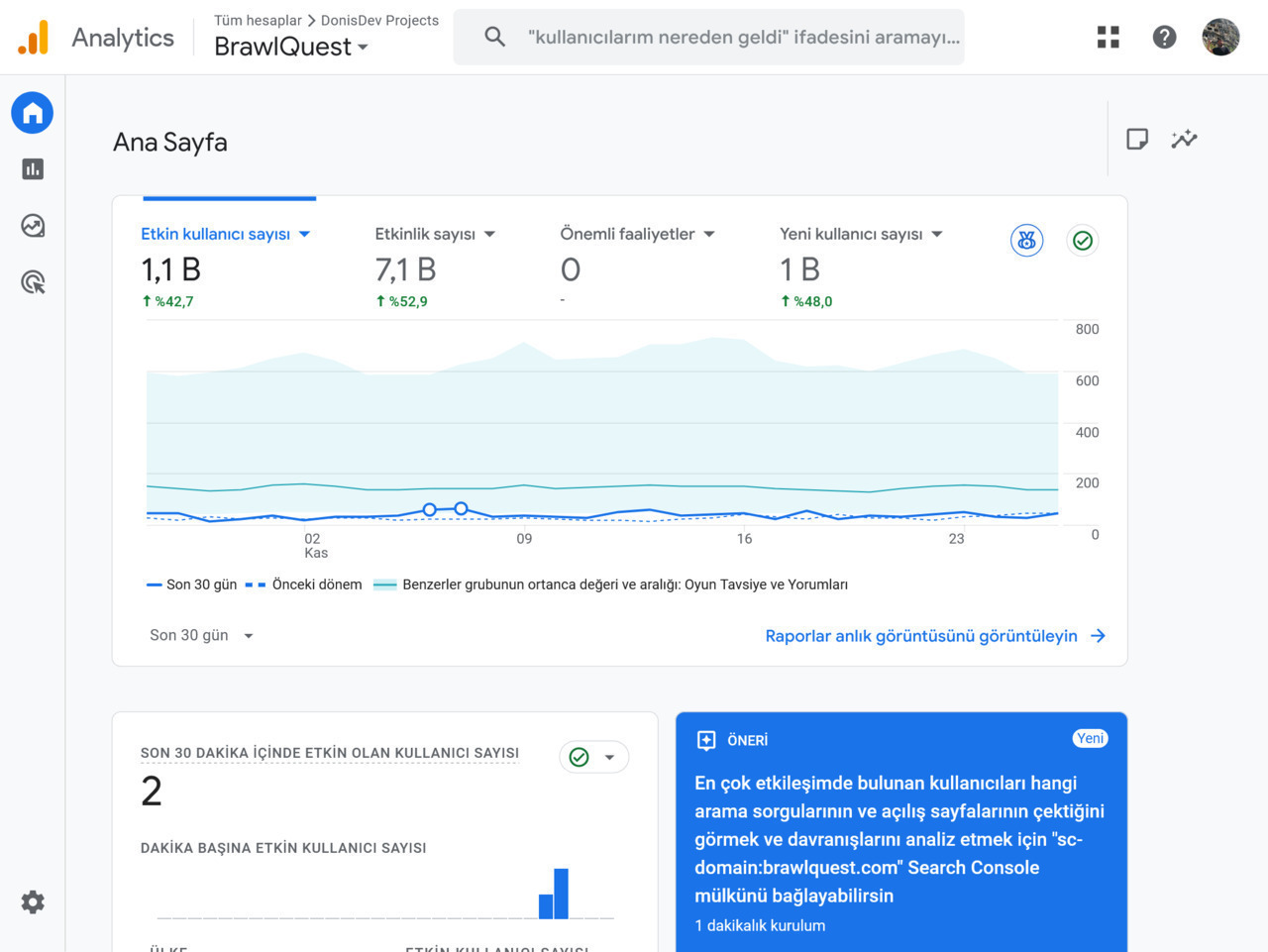Open the realtime card checkmark dropdown
Image resolution: width=1268 pixels, height=952 pixels.
594,757
